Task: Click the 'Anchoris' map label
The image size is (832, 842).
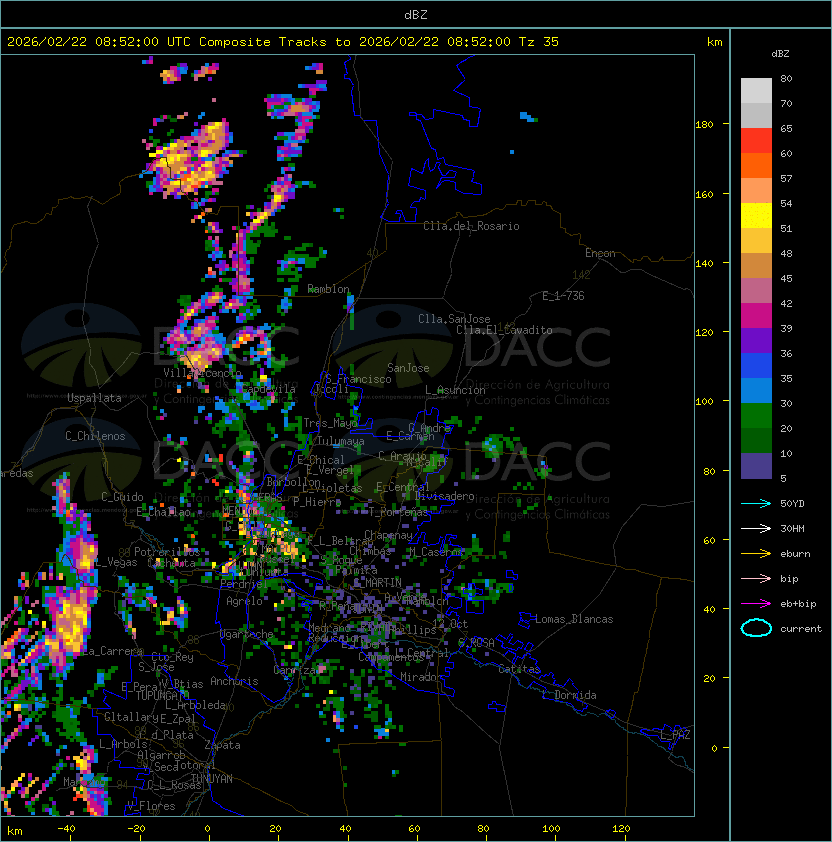Action: pos(234,681)
